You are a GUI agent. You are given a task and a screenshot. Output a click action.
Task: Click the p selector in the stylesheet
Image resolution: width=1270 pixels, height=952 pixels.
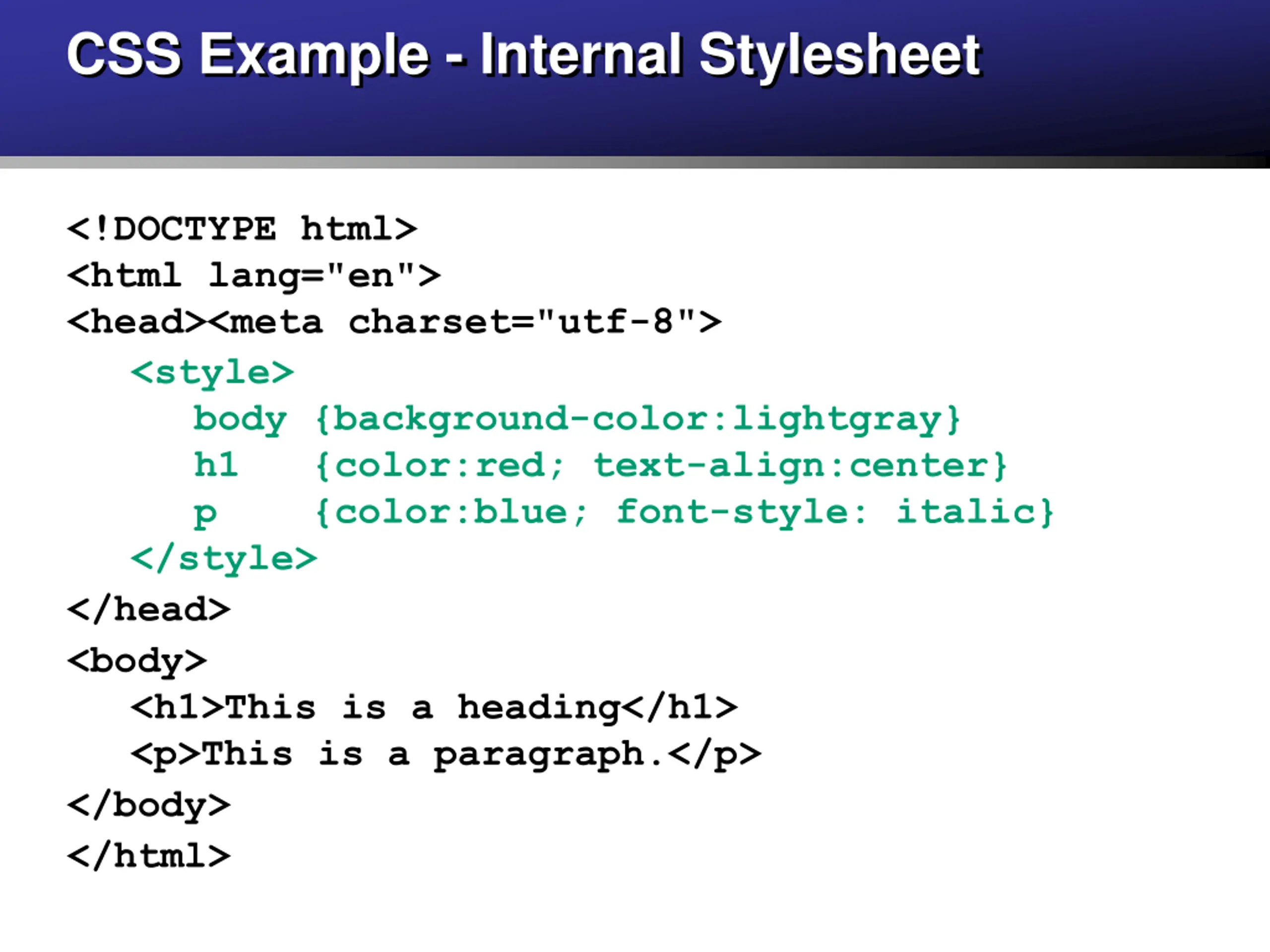(x=205, y=512)
